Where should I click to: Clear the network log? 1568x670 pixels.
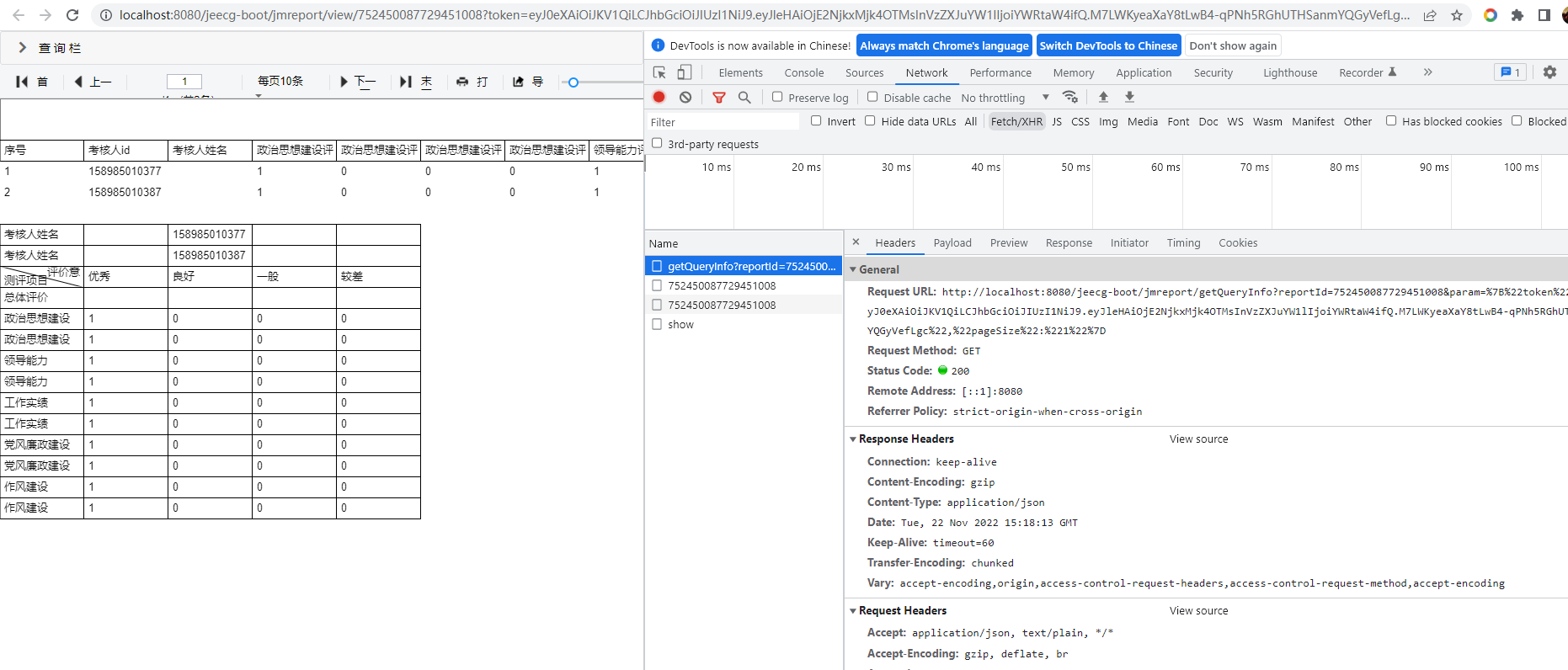685,98
